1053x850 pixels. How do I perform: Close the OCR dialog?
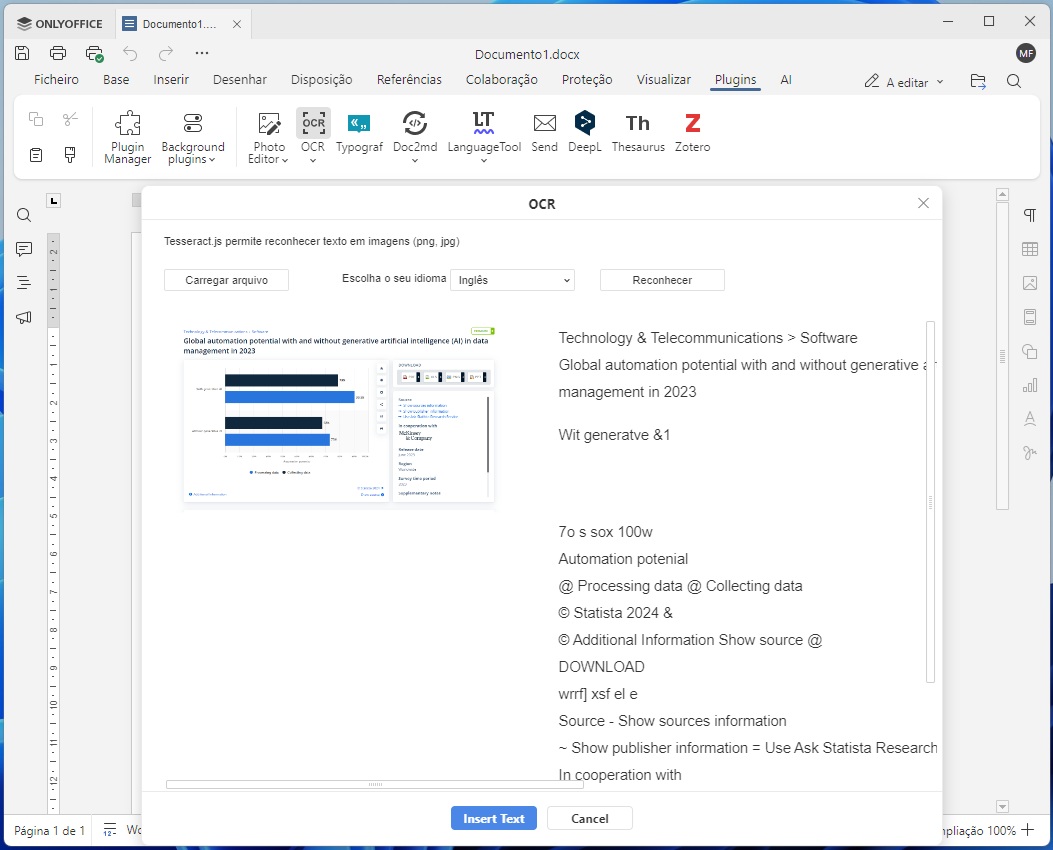pos(923,203)
